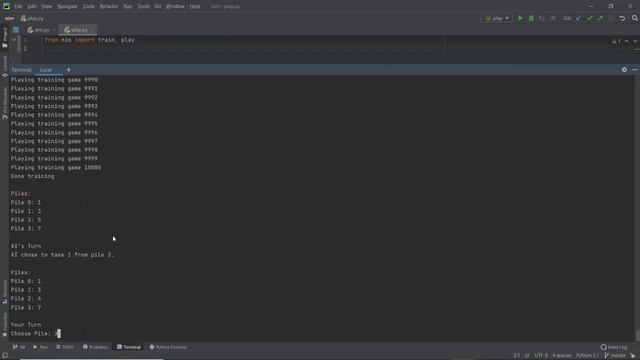Screen dimensions: 640x360
Task: Click the project view list icon beside tabs
Action: [x=16, y=30]
